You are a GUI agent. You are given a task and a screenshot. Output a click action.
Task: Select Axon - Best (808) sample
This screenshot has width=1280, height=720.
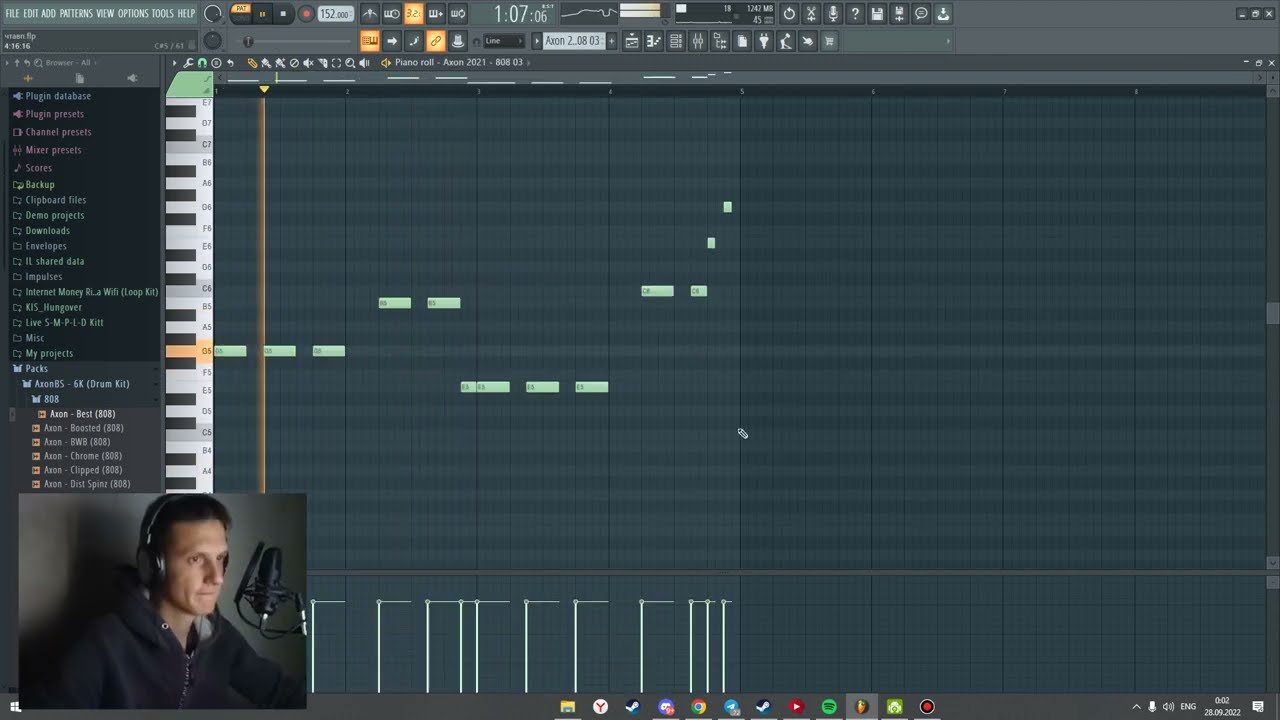[x=82, y=414]
